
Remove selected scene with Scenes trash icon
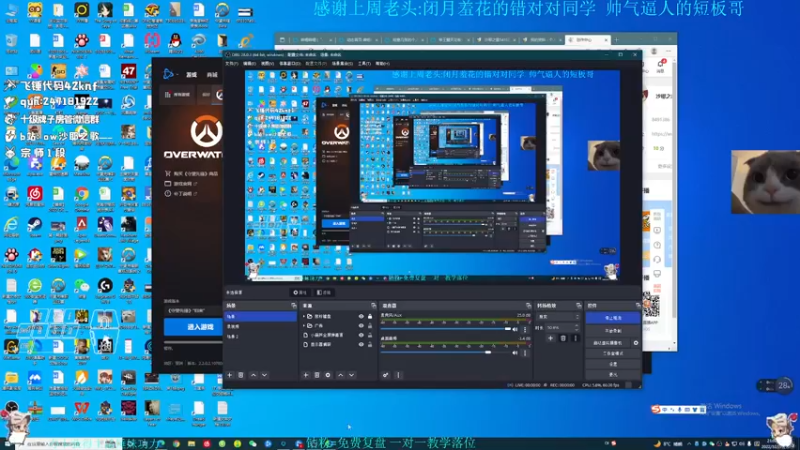tap(241, 375)
